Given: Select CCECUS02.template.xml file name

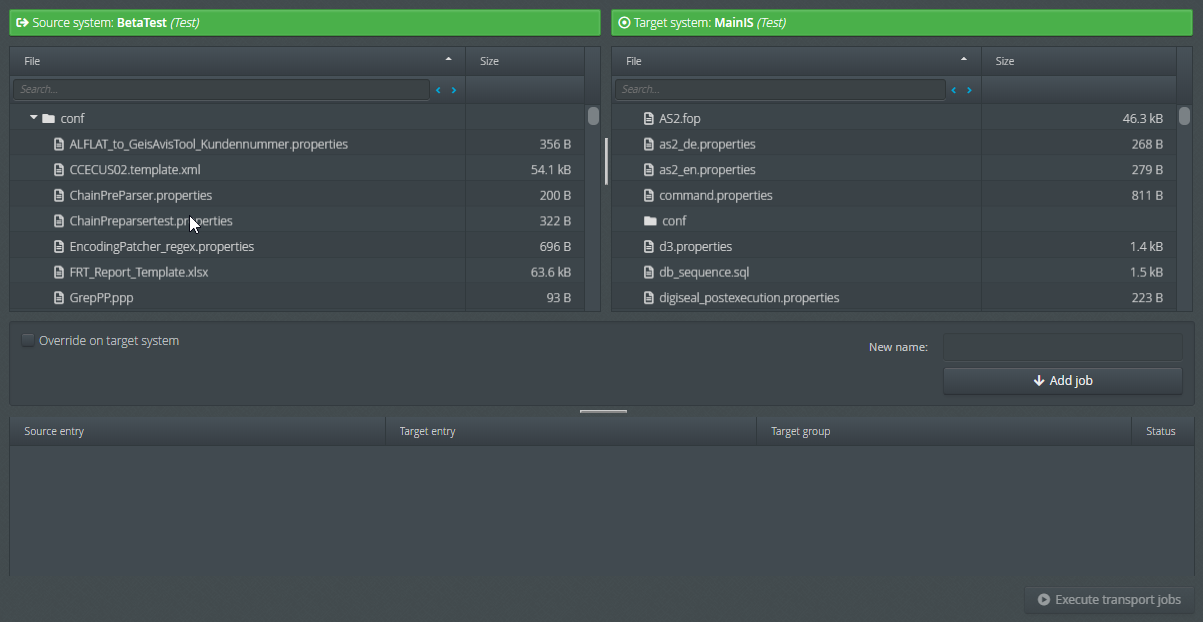Looking at the screenshot, I should point(135,170).
